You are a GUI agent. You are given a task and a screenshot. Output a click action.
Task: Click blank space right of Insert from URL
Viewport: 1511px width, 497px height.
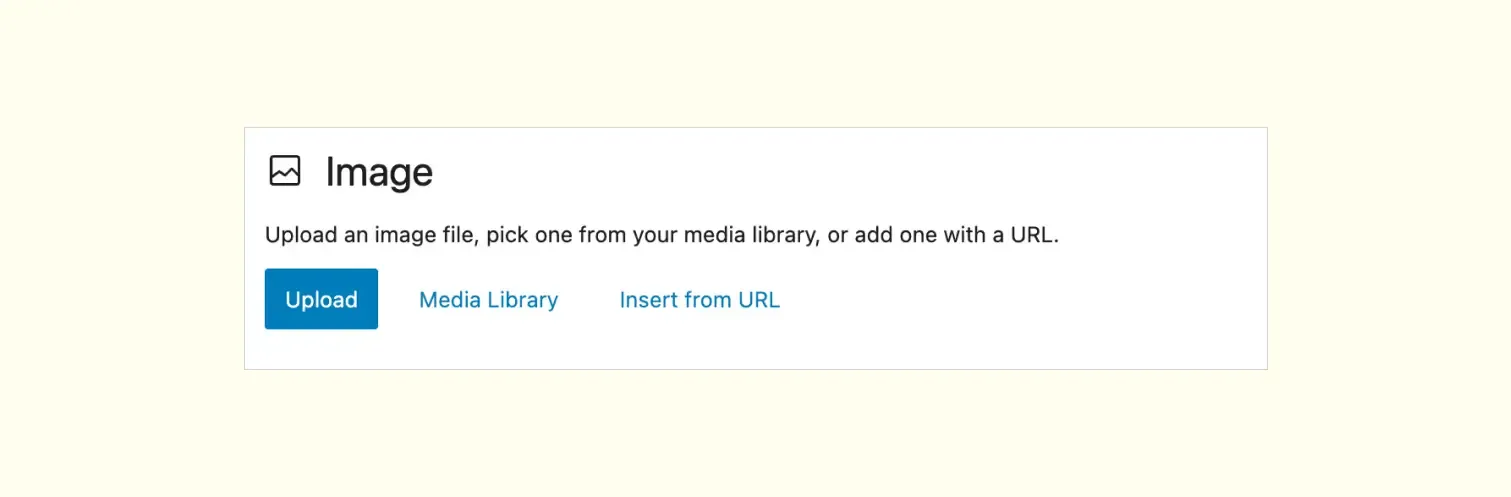click(x=1000, y=300)
